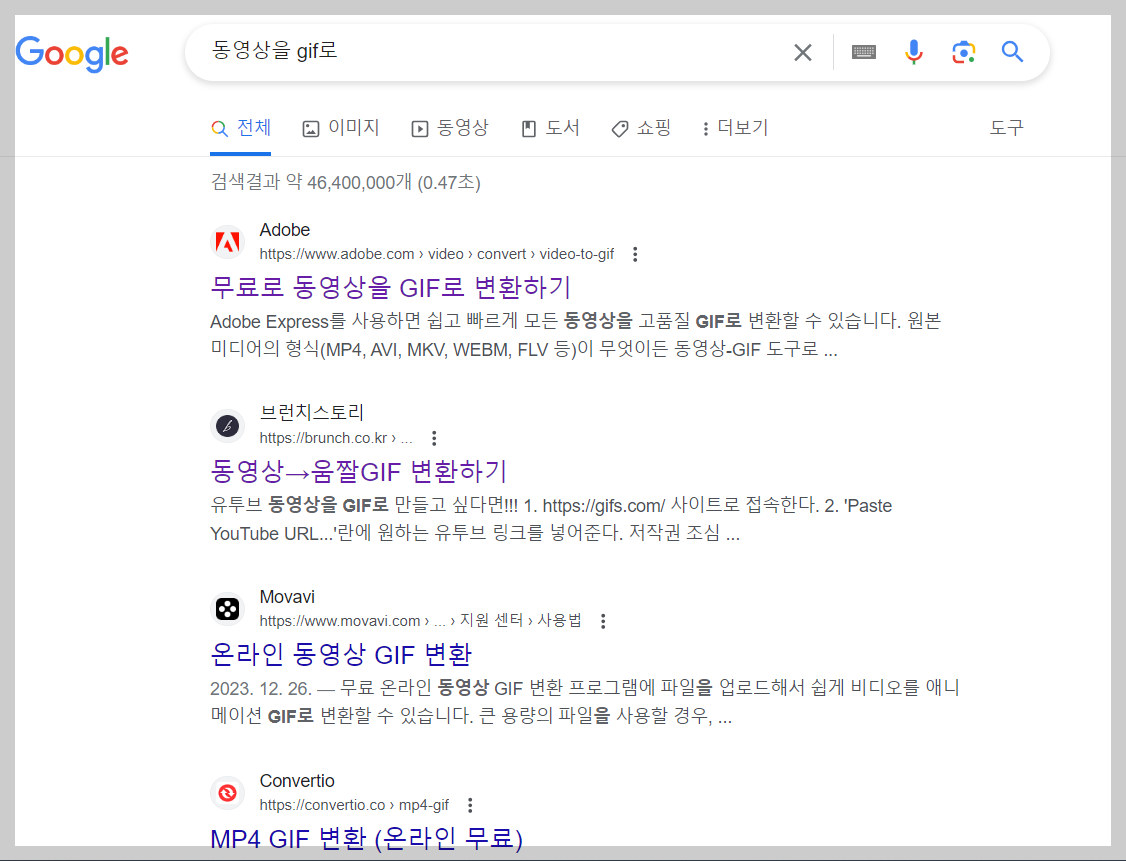Expand the 더보기 menu
This screenshot has height=861, width=1126.
[x=735, y=129]
